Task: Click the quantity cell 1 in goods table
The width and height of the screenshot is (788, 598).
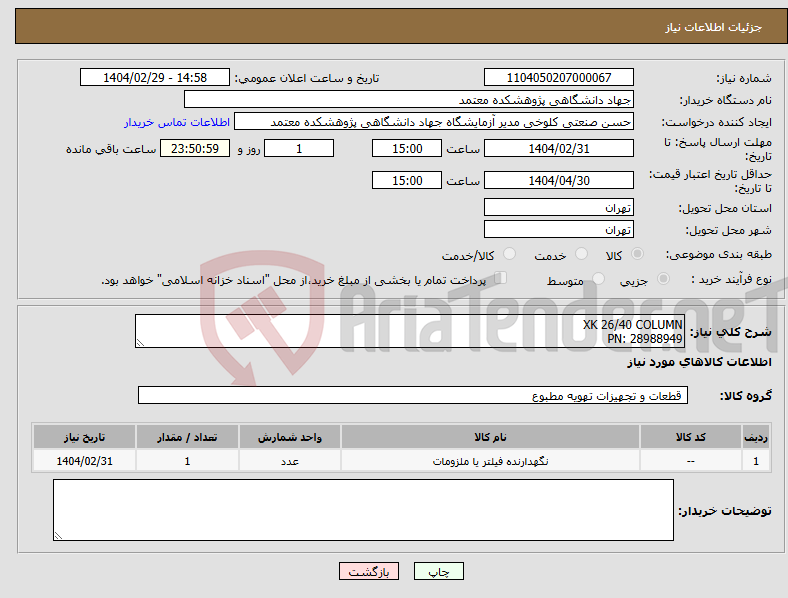Action: (x=187, y=461)
